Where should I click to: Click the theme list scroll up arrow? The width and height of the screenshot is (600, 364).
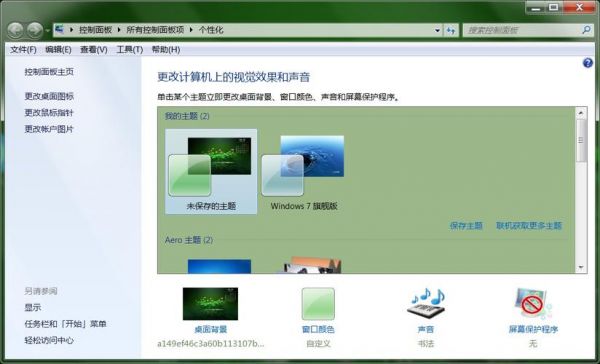(x=581, y=113)
